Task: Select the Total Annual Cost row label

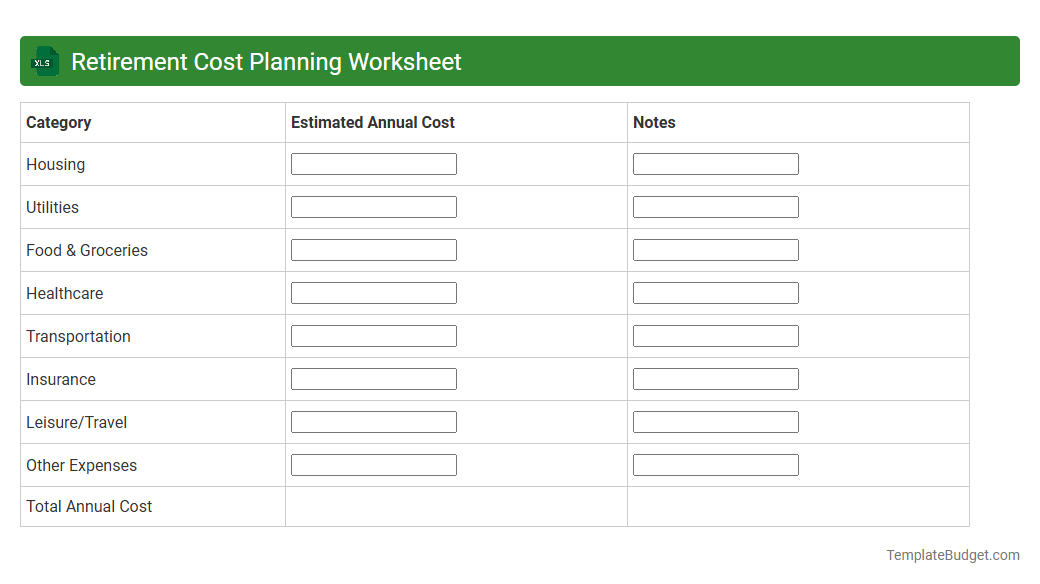Action: [89, 506]
